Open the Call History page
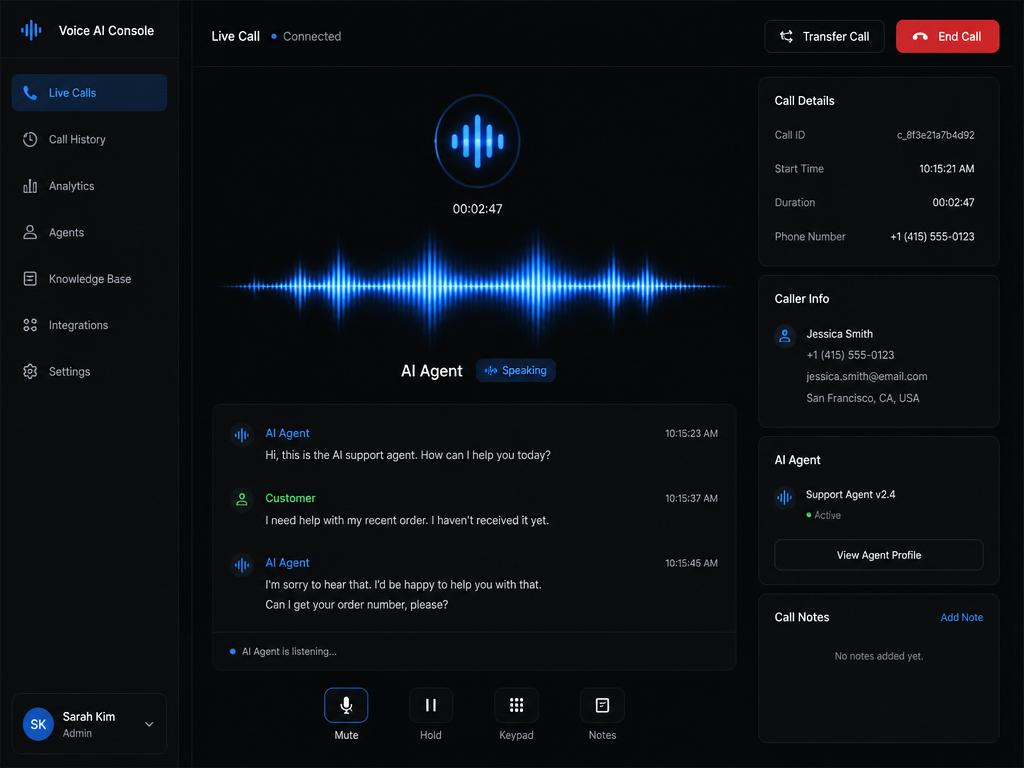The width and height of the screenshot is (1024, 768). pyautogui.click(x=89, y=139)
